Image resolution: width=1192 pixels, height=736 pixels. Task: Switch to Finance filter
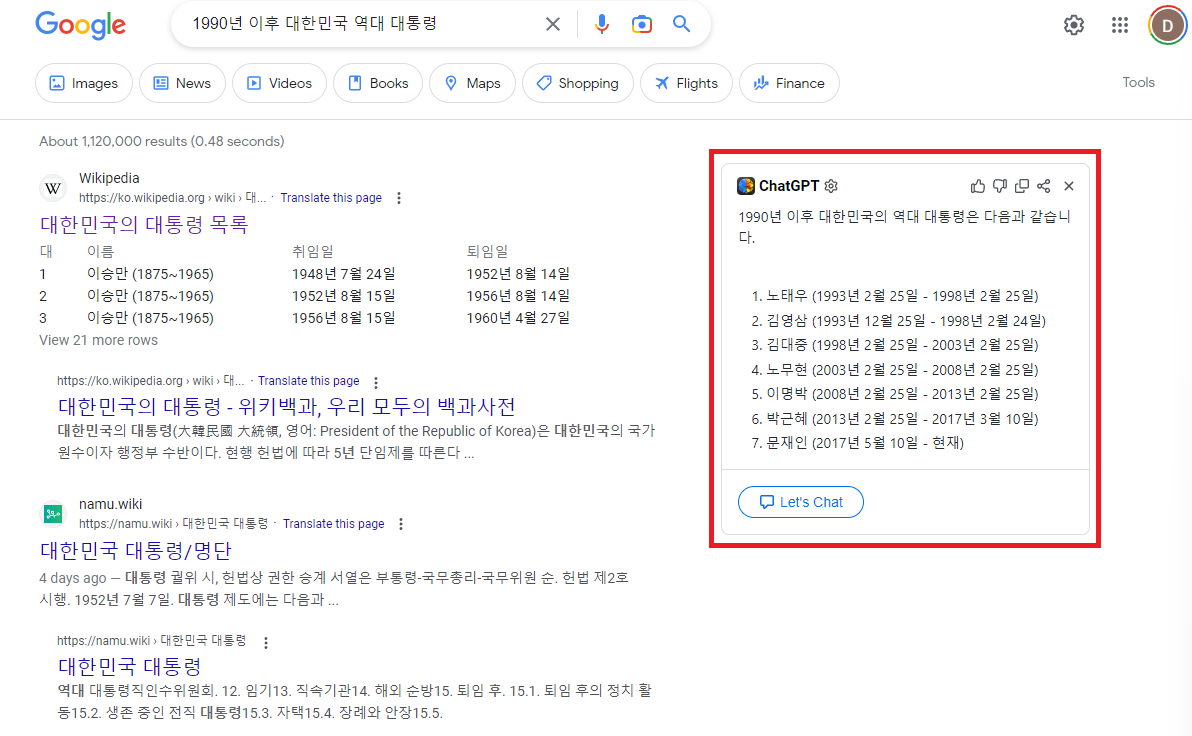tap(789, 83)
